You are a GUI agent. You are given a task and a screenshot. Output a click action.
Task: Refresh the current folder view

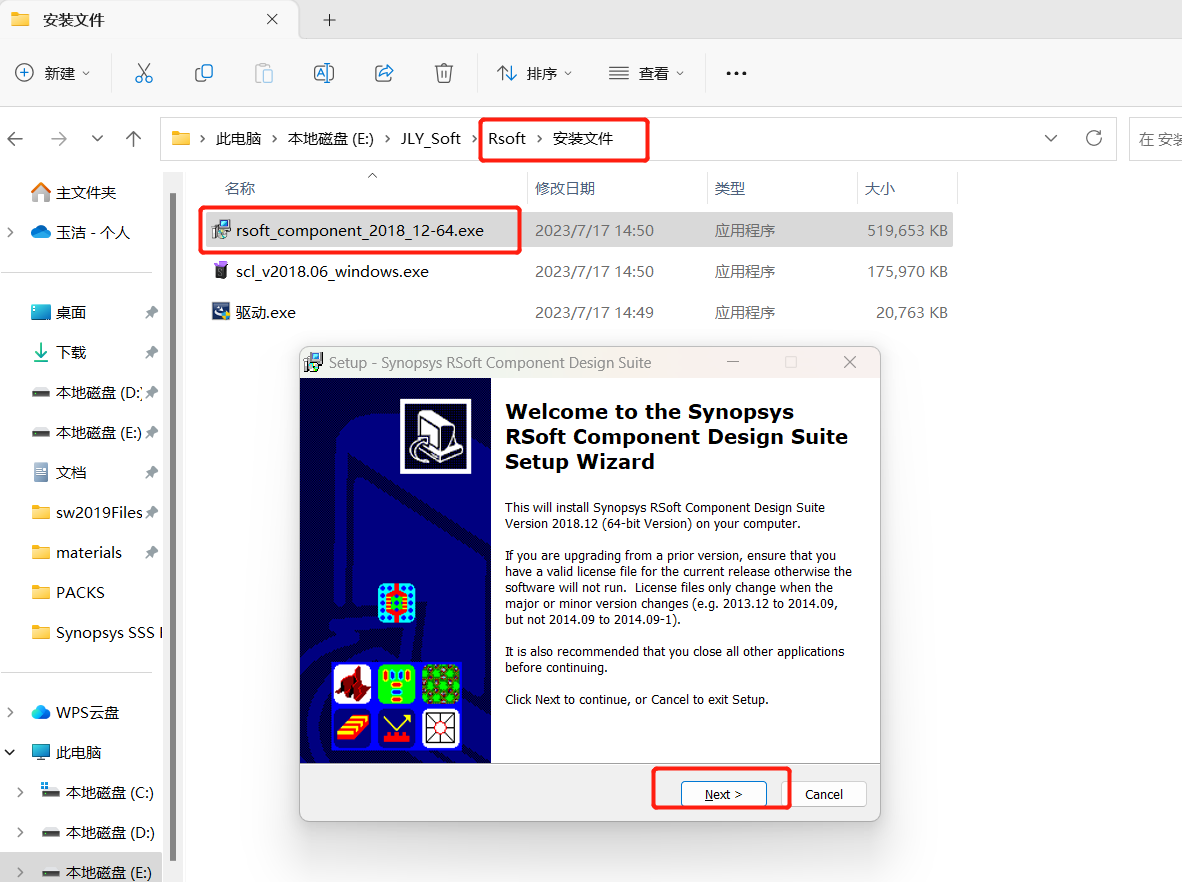pos(1094,138)
